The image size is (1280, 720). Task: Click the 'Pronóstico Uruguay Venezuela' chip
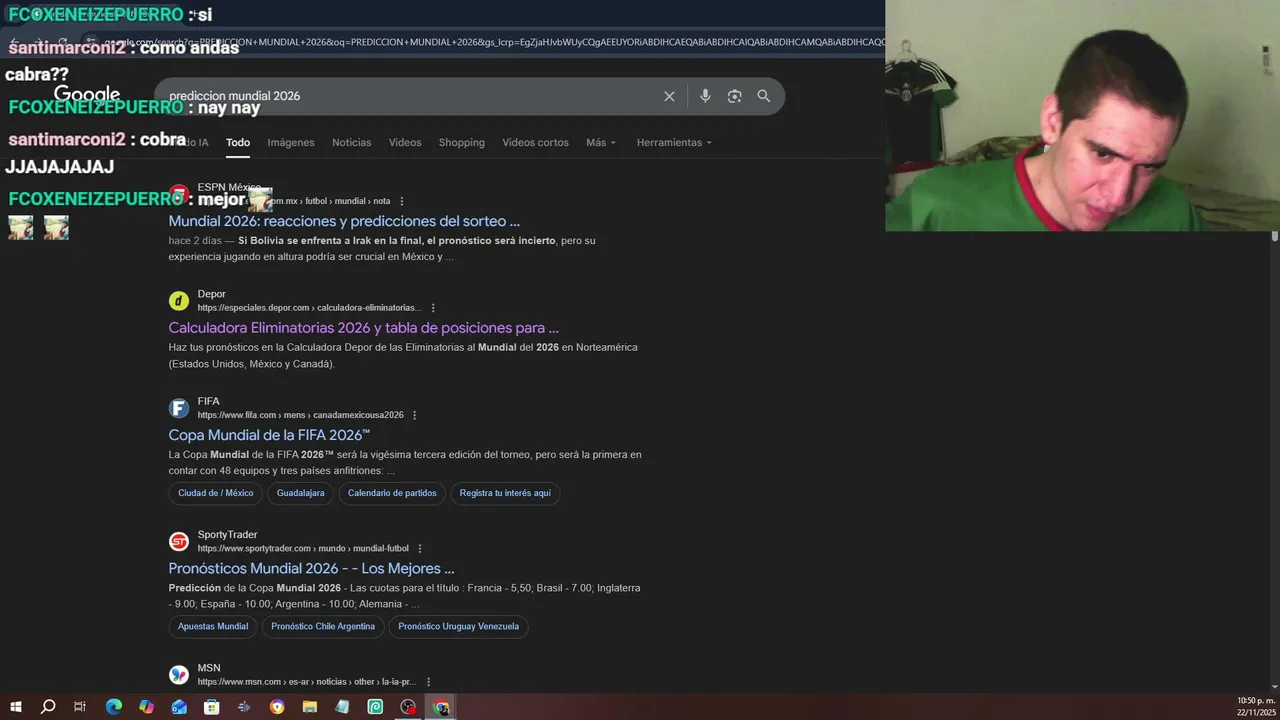459,627
